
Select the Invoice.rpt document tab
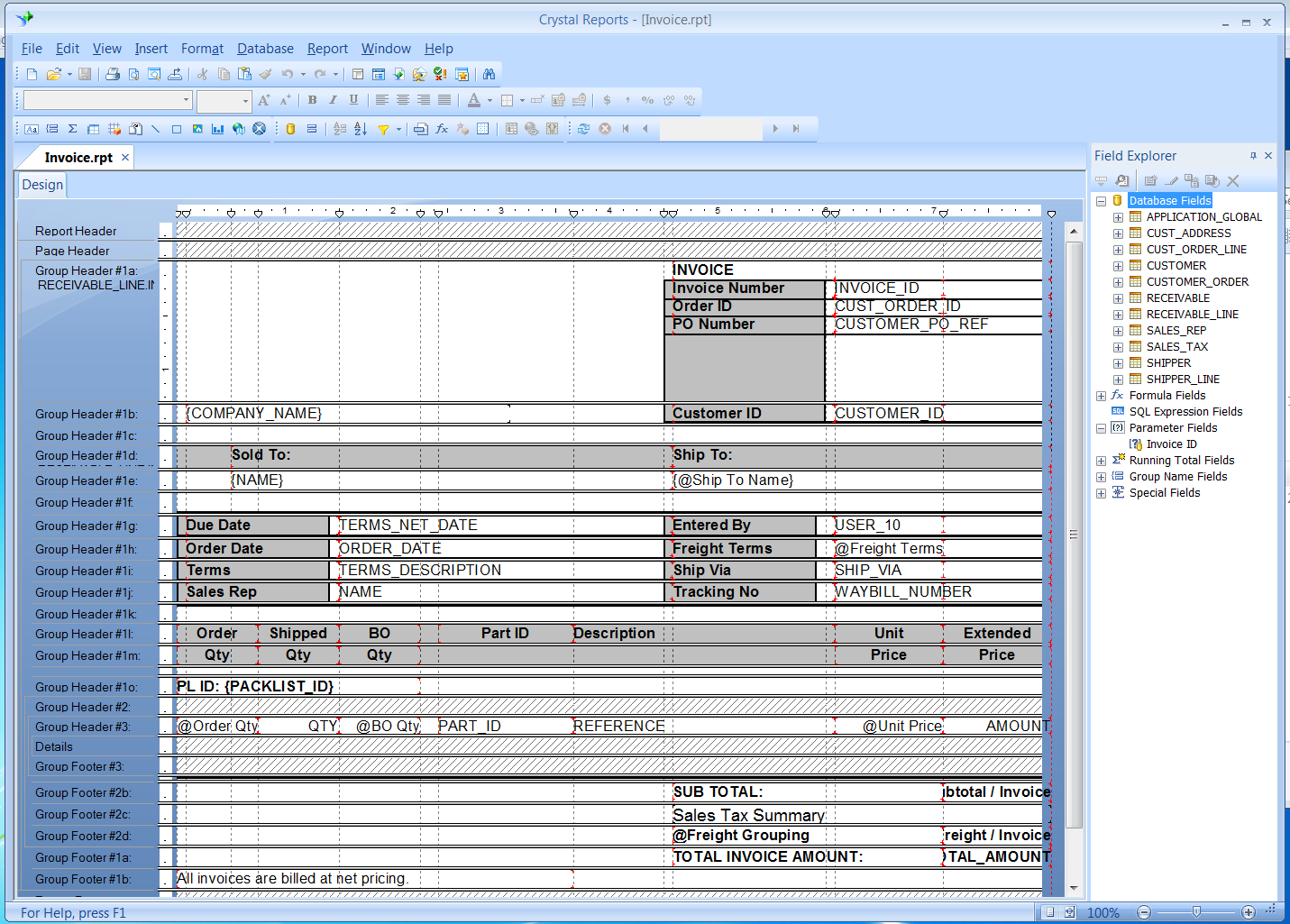pyautogui.click(x=78, y=158)
